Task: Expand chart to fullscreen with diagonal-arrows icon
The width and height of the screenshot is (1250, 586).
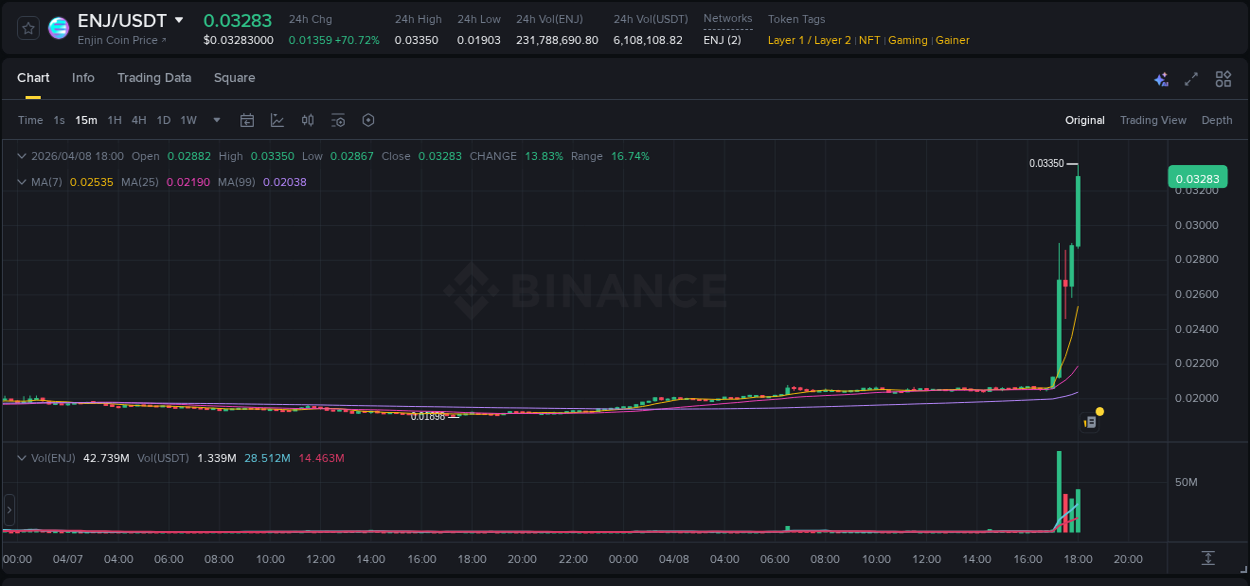Action: tap(1192, 78)
